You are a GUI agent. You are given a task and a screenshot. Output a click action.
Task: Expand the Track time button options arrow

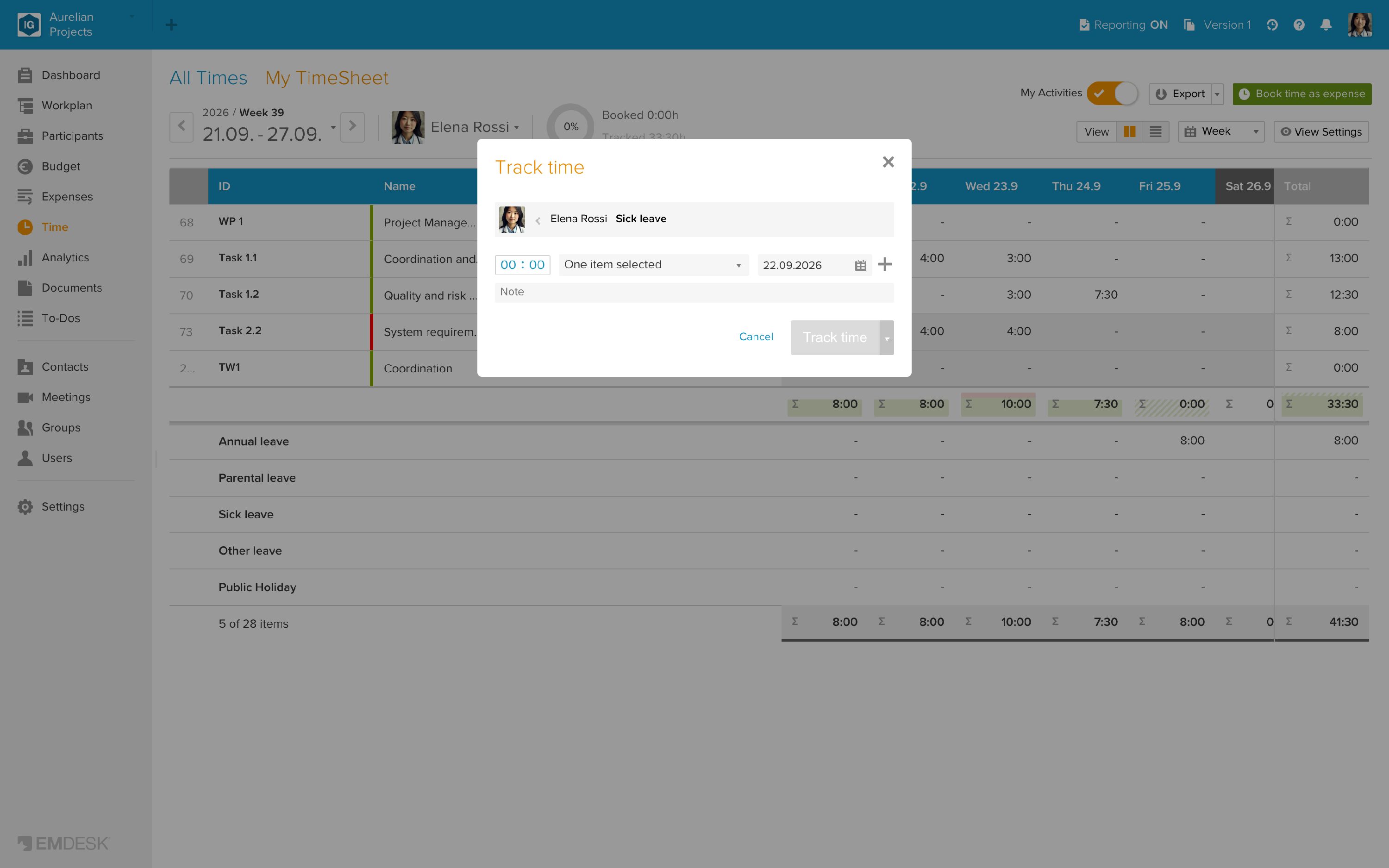click(887, 337)
